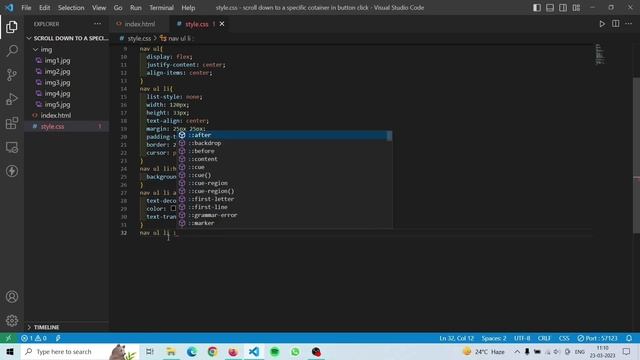The height and width of the screenshot is (360, 640).
Task: Open the Help menu
Action: tap(188, 8)
